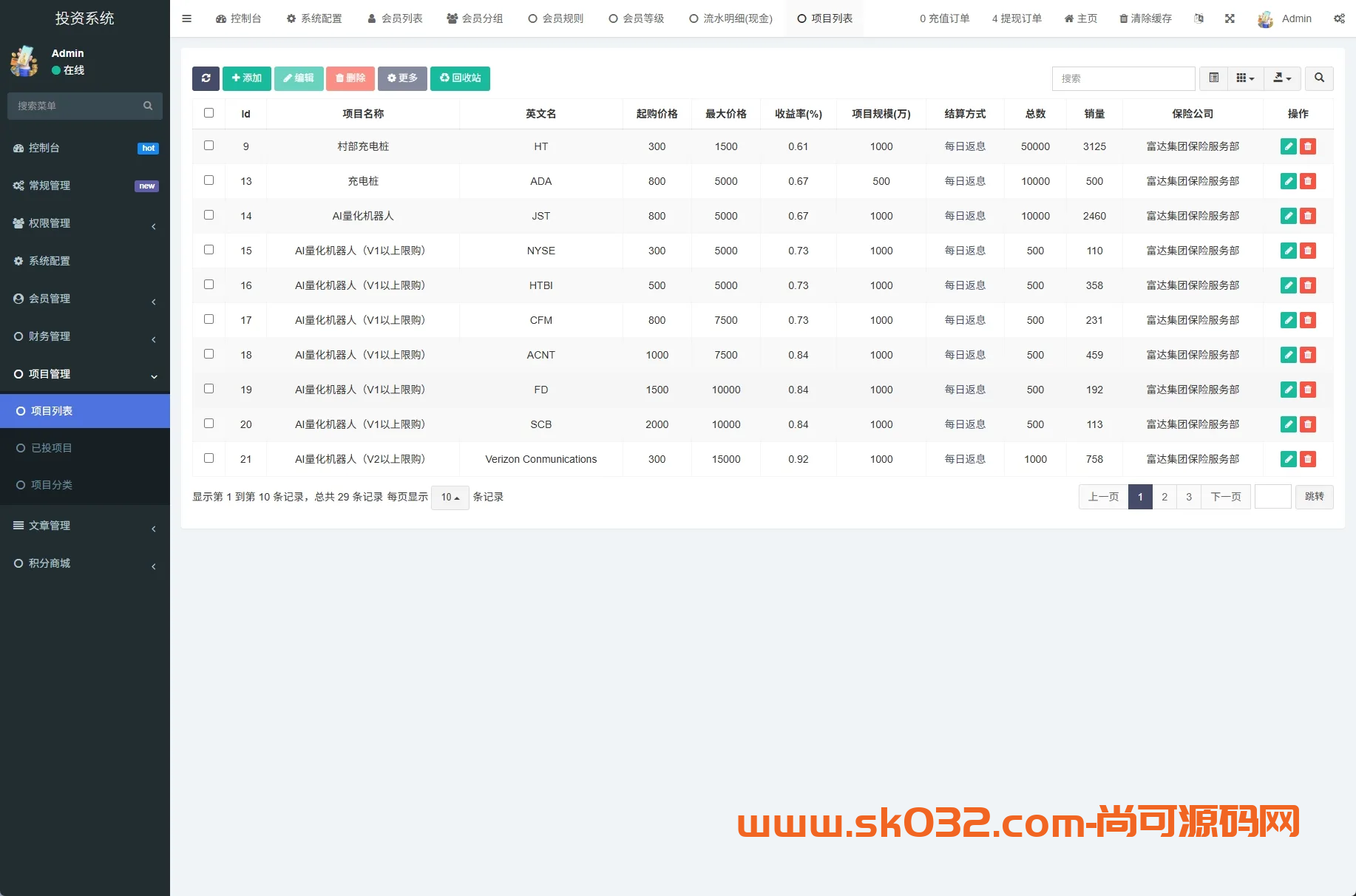Switch to the 项目列表 tab

[824, 18]
